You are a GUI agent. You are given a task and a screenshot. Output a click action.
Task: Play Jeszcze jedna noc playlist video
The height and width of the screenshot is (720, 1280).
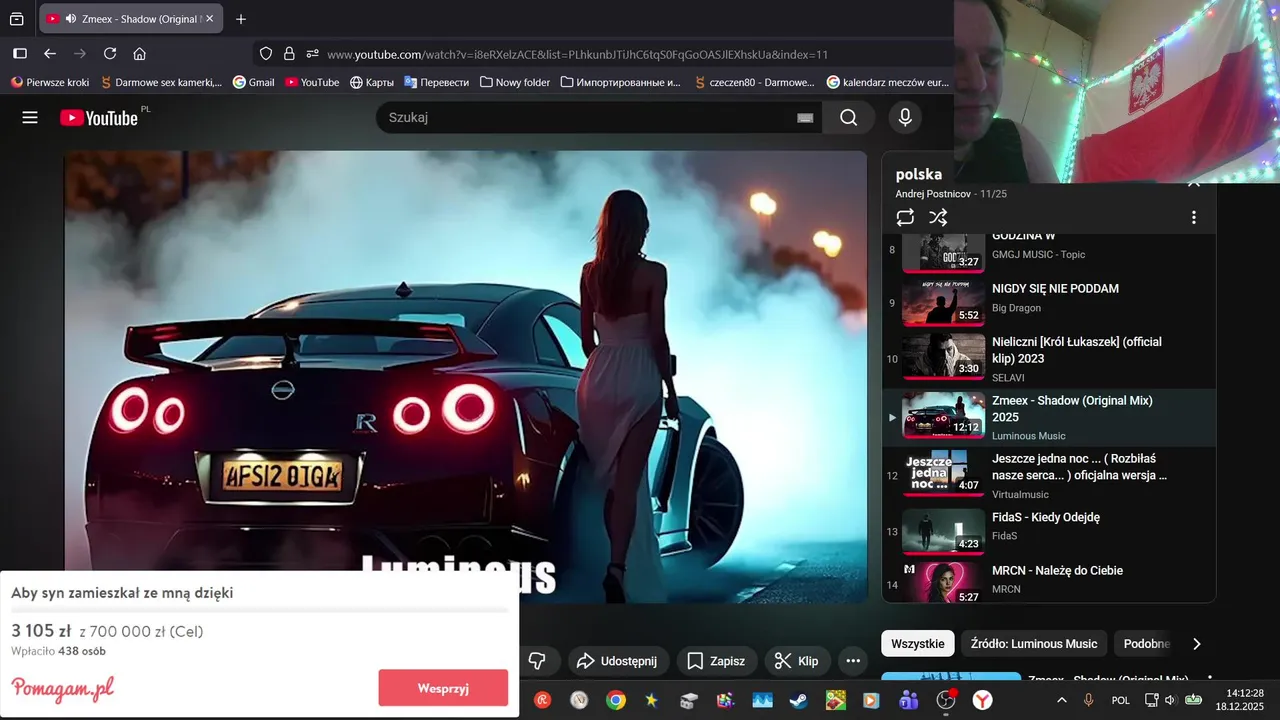(x=1049, y=474)
